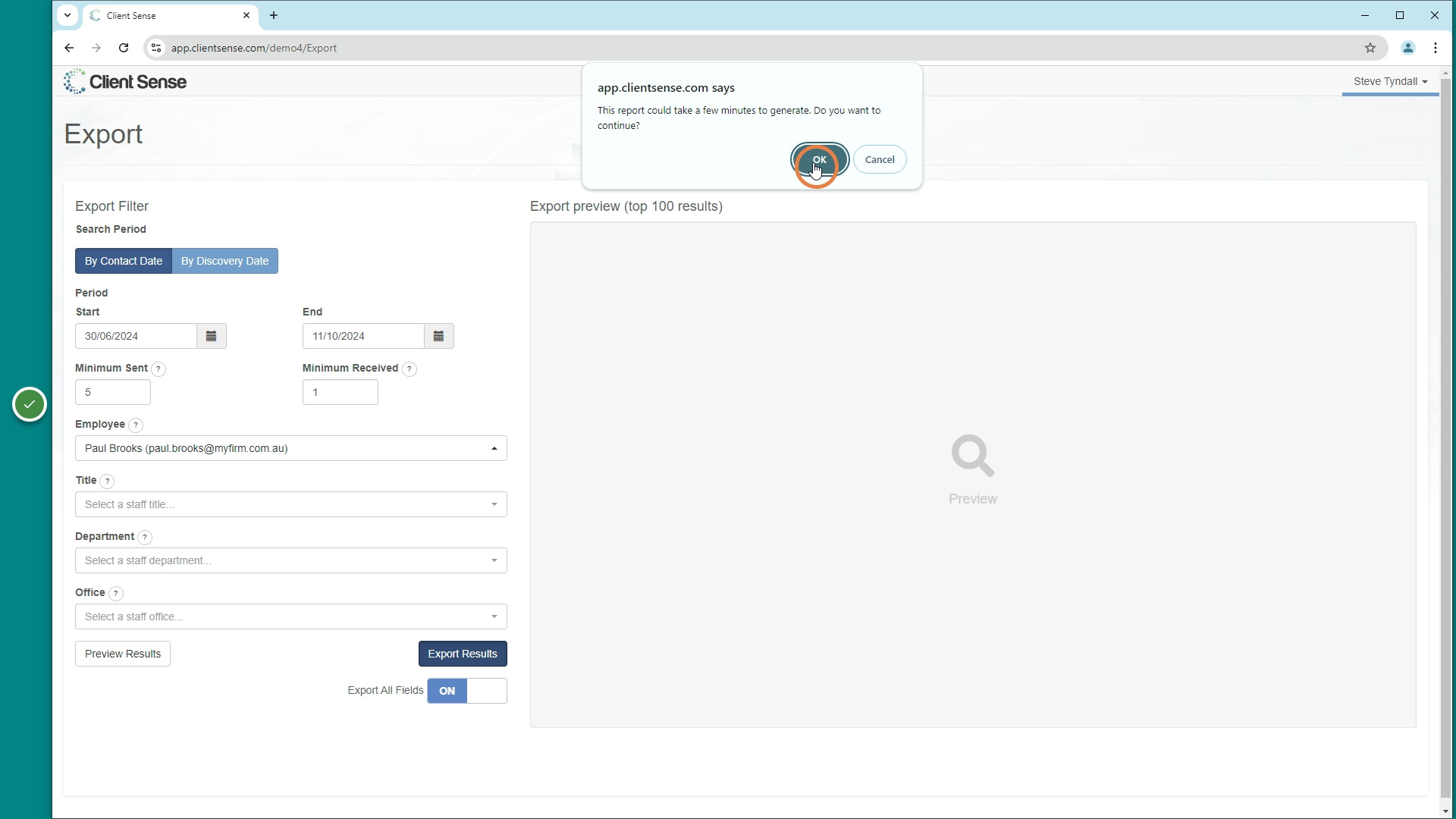Open the staff department dropdown
This screenshot has height=819, width=1456.
click(x=291, y=560)
